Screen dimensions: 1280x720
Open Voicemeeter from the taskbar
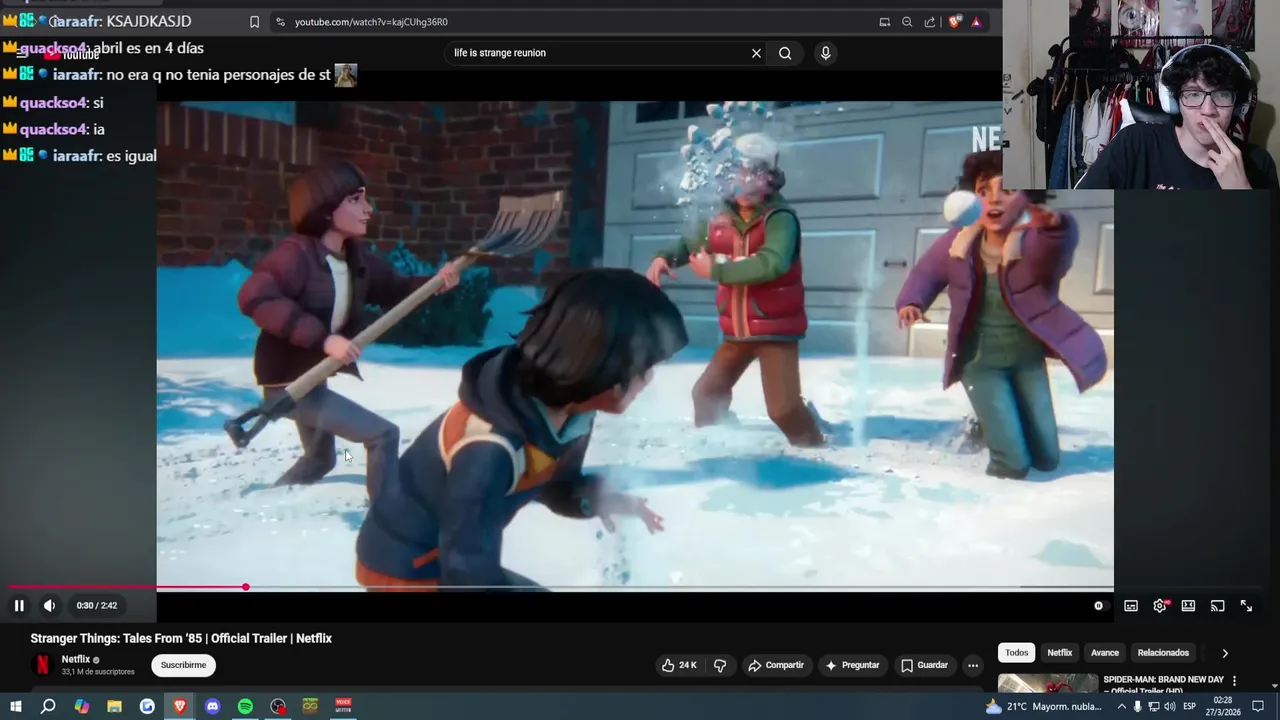point(343,706)
